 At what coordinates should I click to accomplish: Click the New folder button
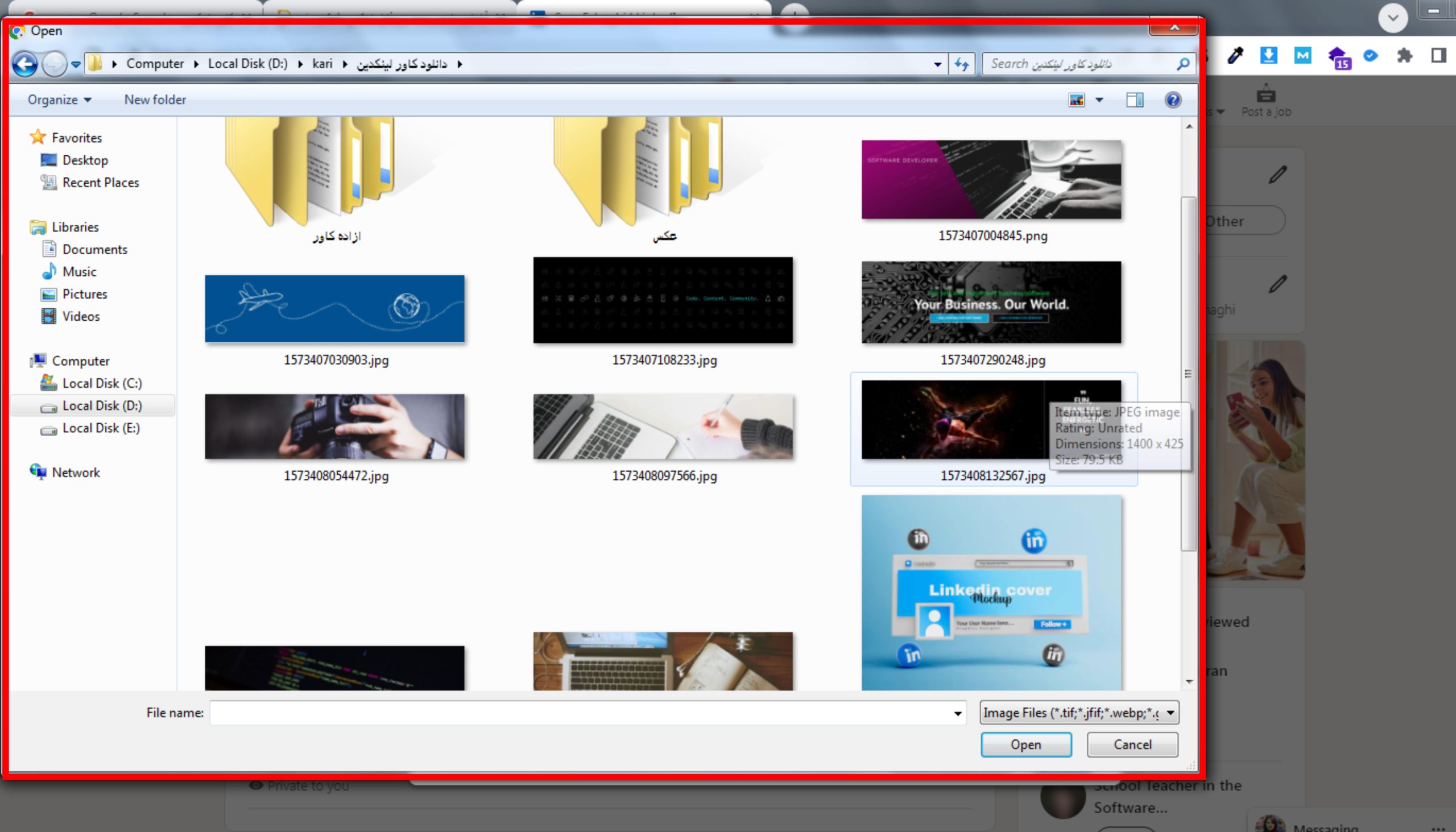pos(154,99)
